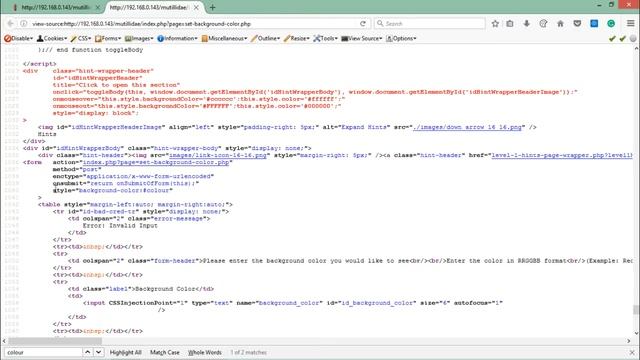The image size is (640, 360).
Task: Expand the Images toolbar menu
Action: [139, 38]
